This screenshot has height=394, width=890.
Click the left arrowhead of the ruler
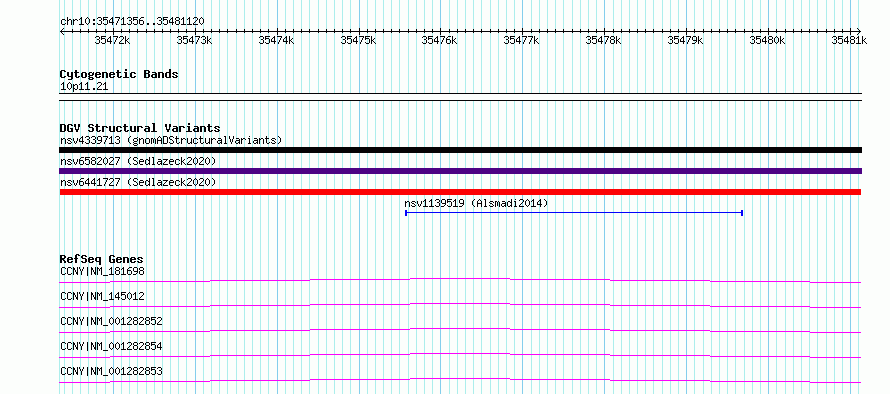[62, 31]
